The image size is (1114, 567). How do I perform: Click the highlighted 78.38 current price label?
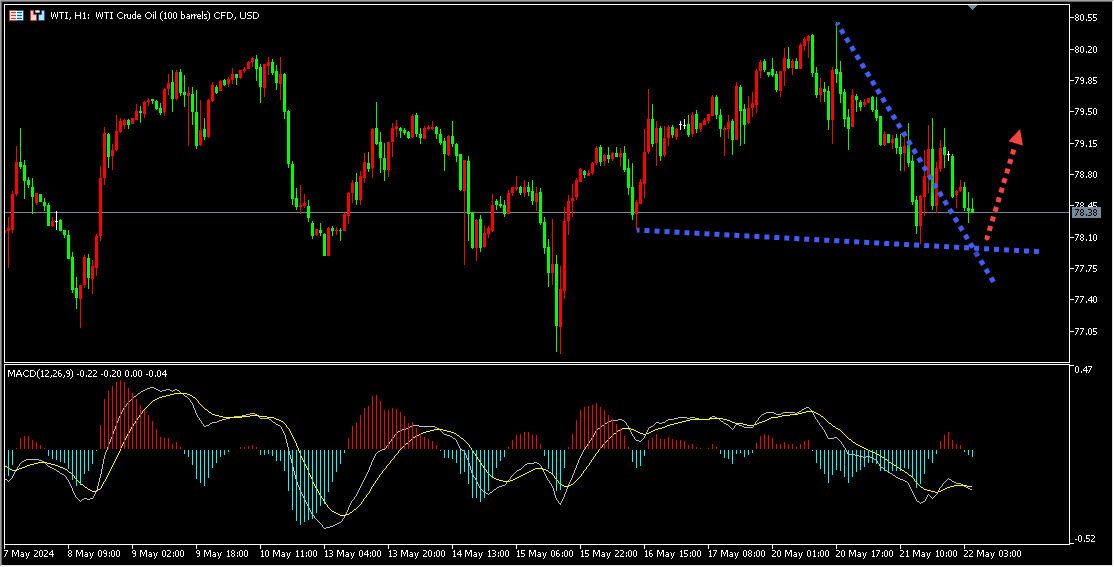click(x=1086, y=212)
